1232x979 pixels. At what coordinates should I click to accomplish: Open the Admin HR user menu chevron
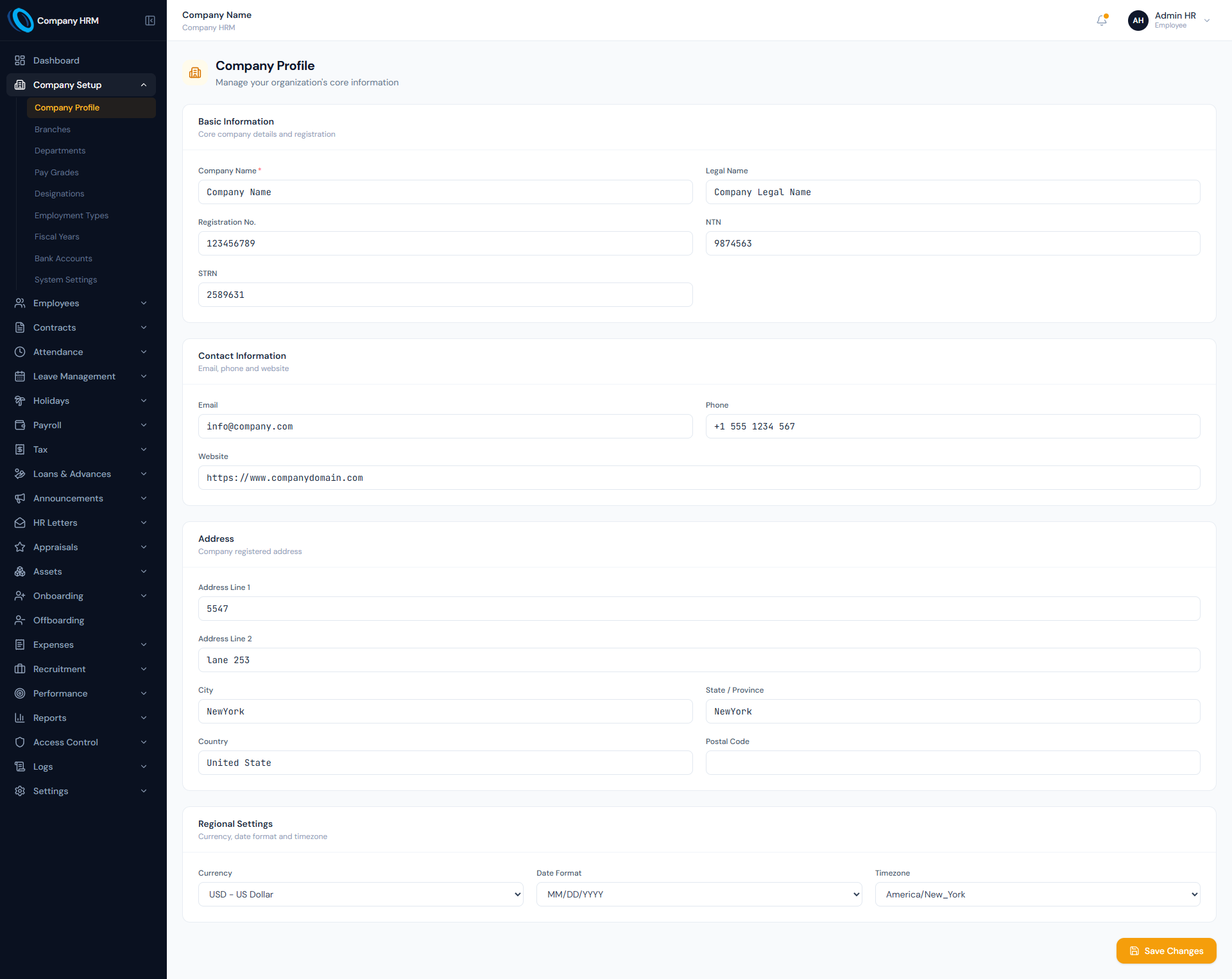click(x=1207, y=21)
